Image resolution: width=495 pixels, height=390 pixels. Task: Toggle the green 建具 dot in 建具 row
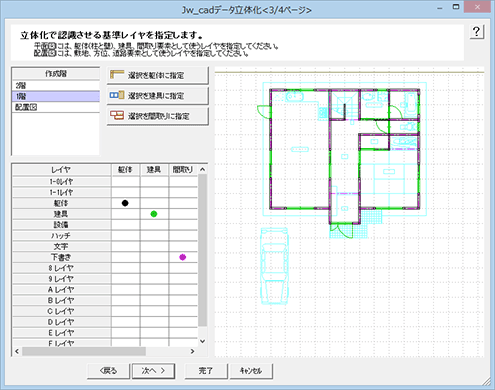tap(154, 214)
